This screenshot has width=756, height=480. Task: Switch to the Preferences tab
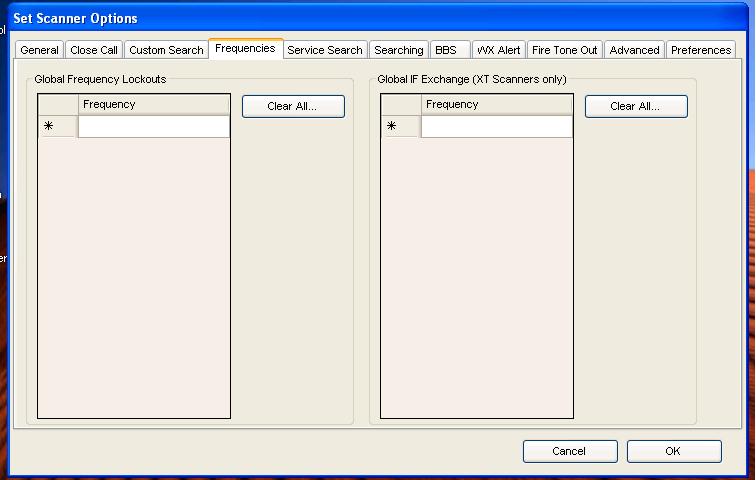pos(701,50)
